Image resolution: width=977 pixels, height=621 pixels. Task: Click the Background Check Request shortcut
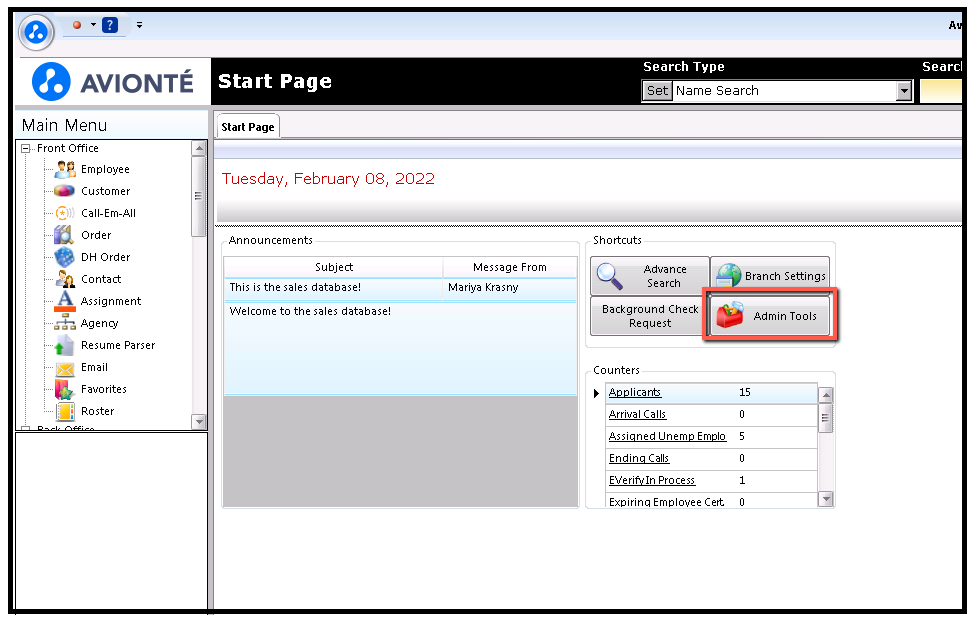[x=649, y=316]
